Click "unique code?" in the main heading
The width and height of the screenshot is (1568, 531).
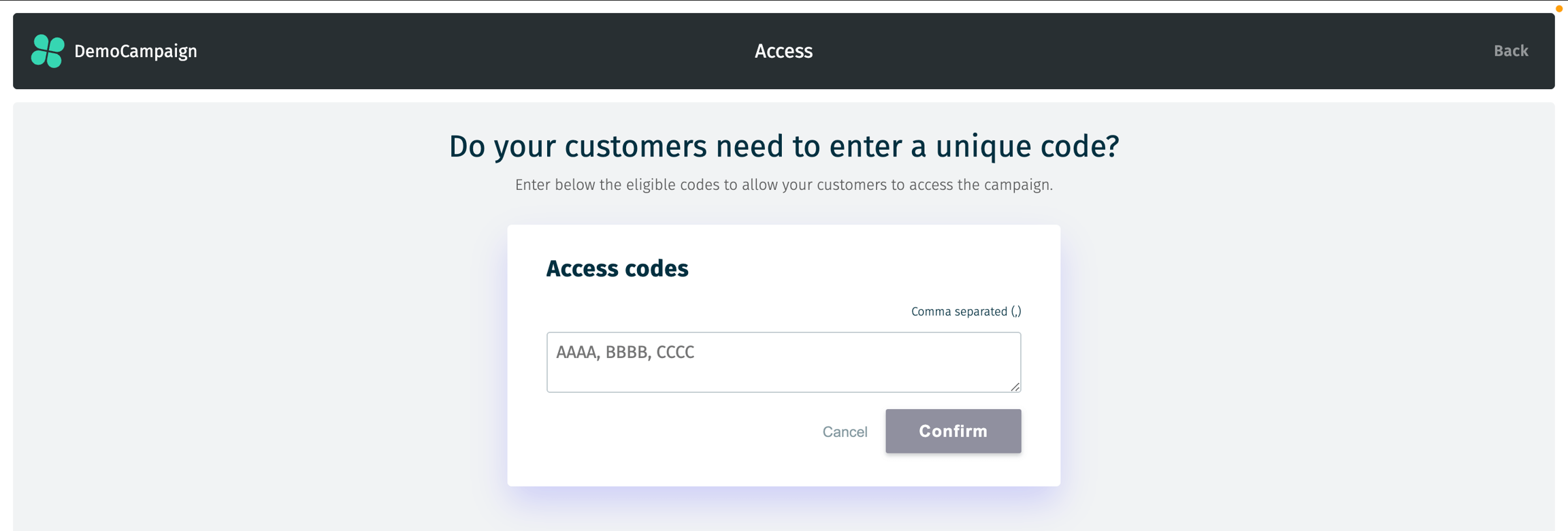click(1027, 146)
